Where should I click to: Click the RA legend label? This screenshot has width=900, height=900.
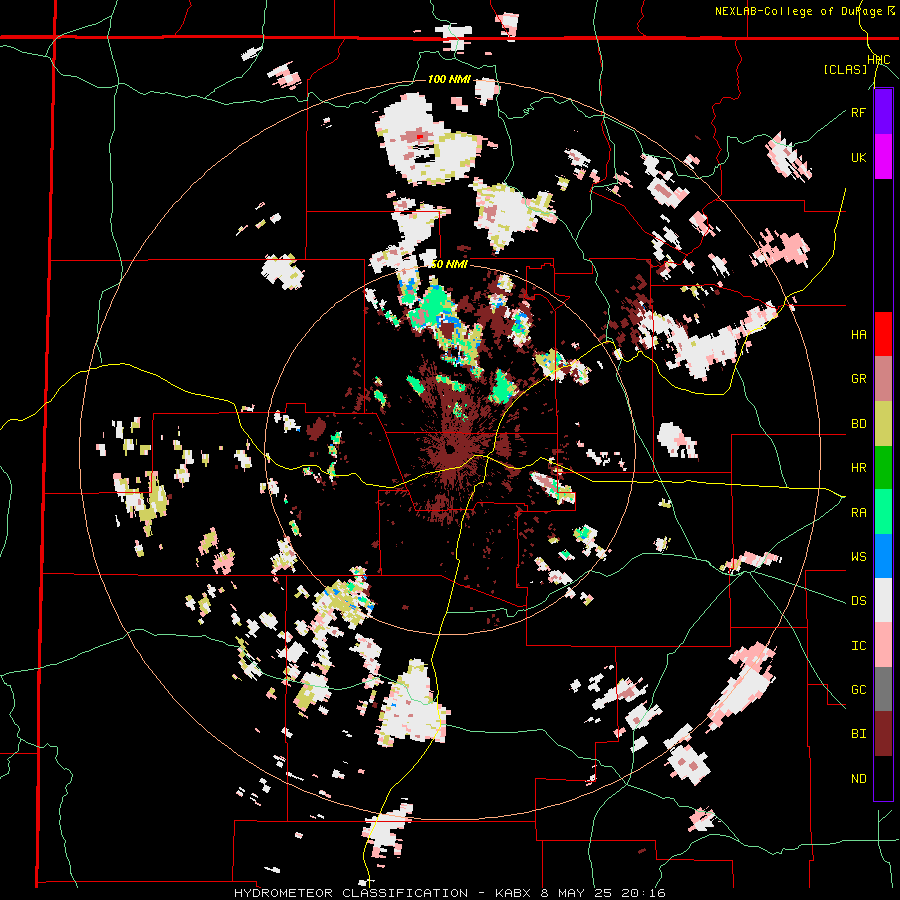pyautogui.click(x=858, y=513)
